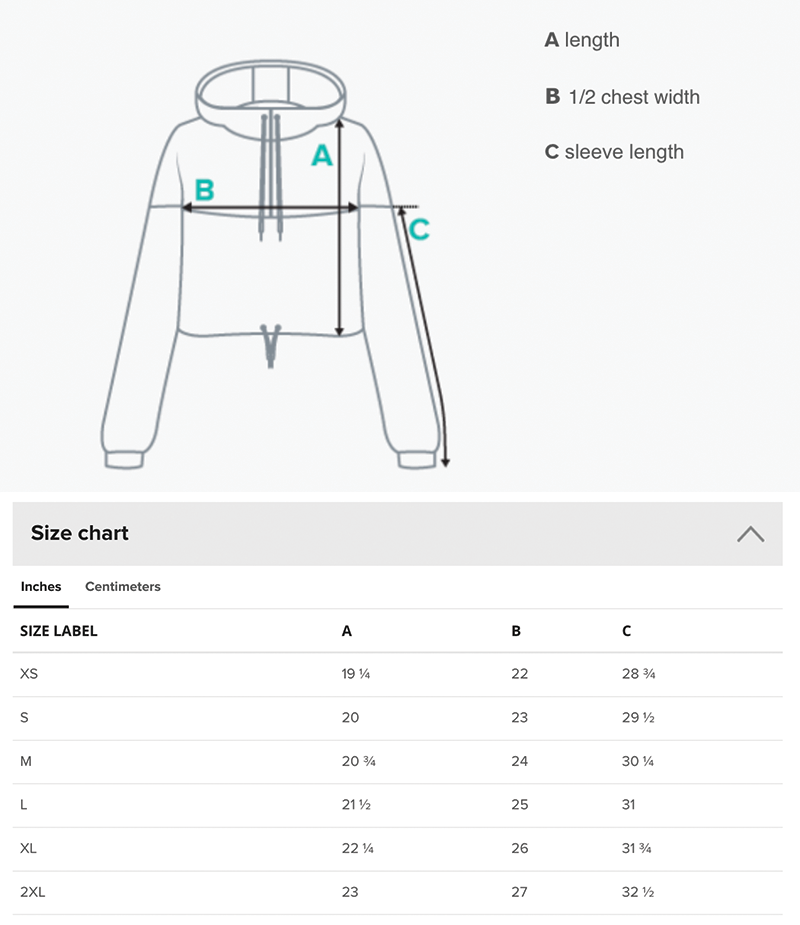Click the Size chart header title
The height and width of the screenshot is (925, 800).
click(80, 533)
